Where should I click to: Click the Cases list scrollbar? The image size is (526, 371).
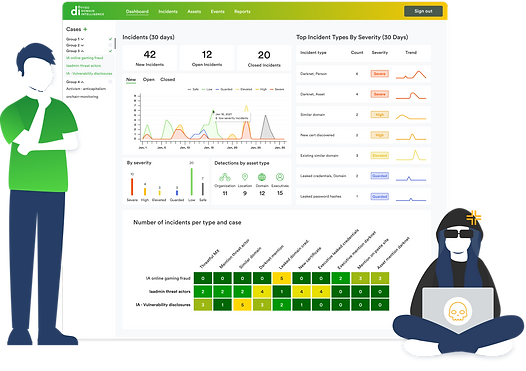(115, 44)
